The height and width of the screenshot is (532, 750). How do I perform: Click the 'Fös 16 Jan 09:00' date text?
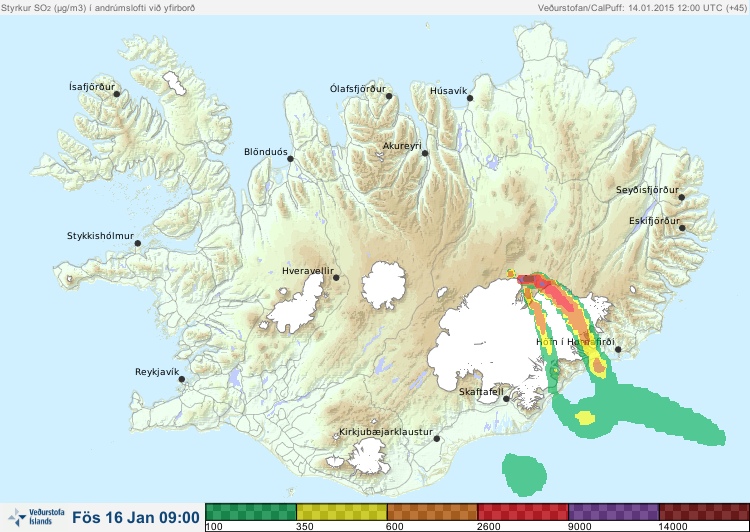point(136,517)
